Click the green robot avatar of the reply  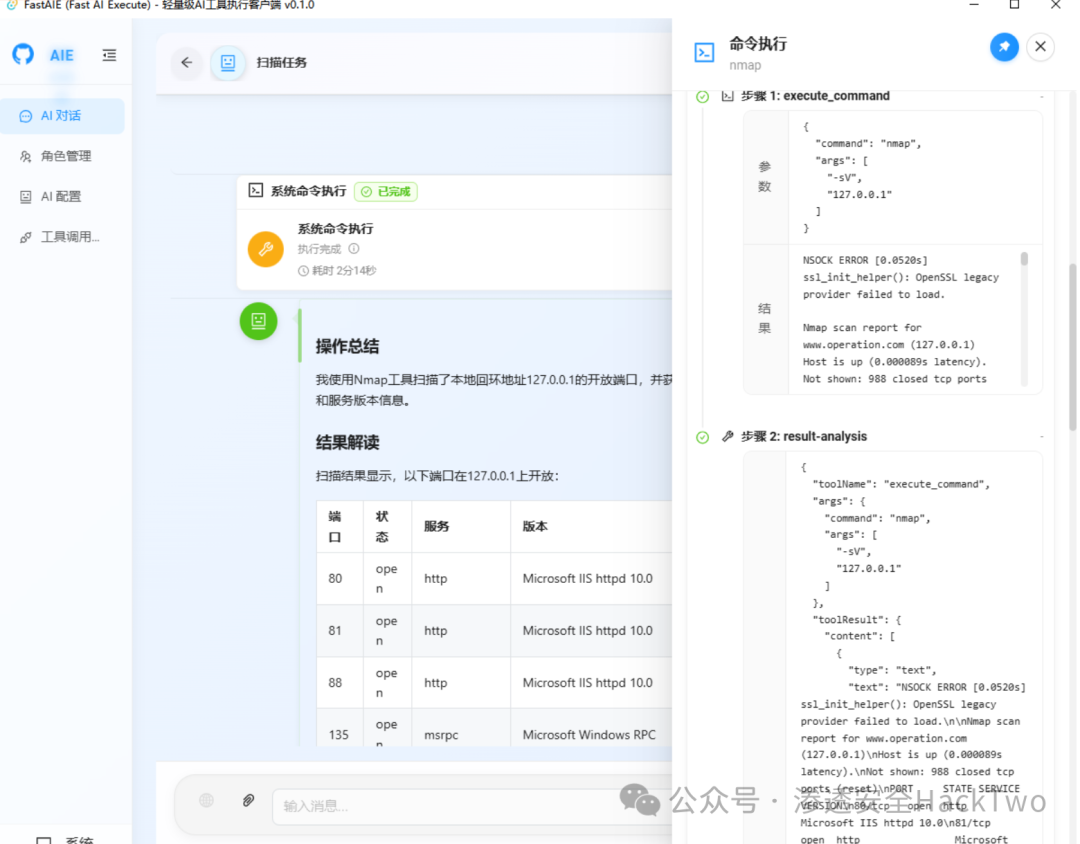[x=258, y=321]
